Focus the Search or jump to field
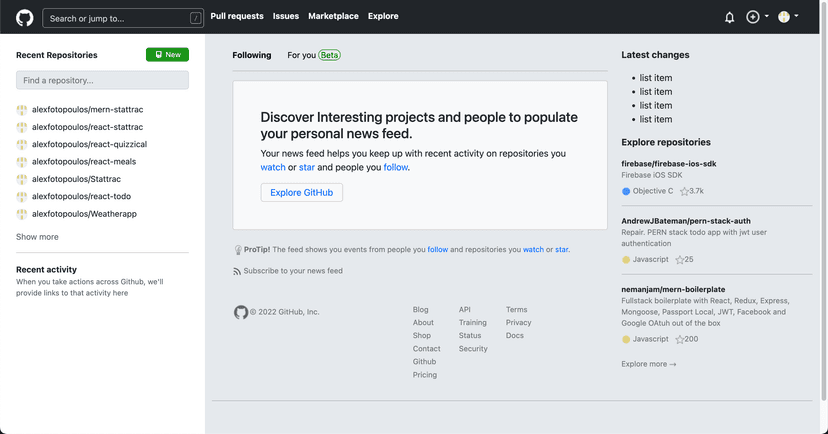Viewport: 828px width, 434px height. click(123, 18)
